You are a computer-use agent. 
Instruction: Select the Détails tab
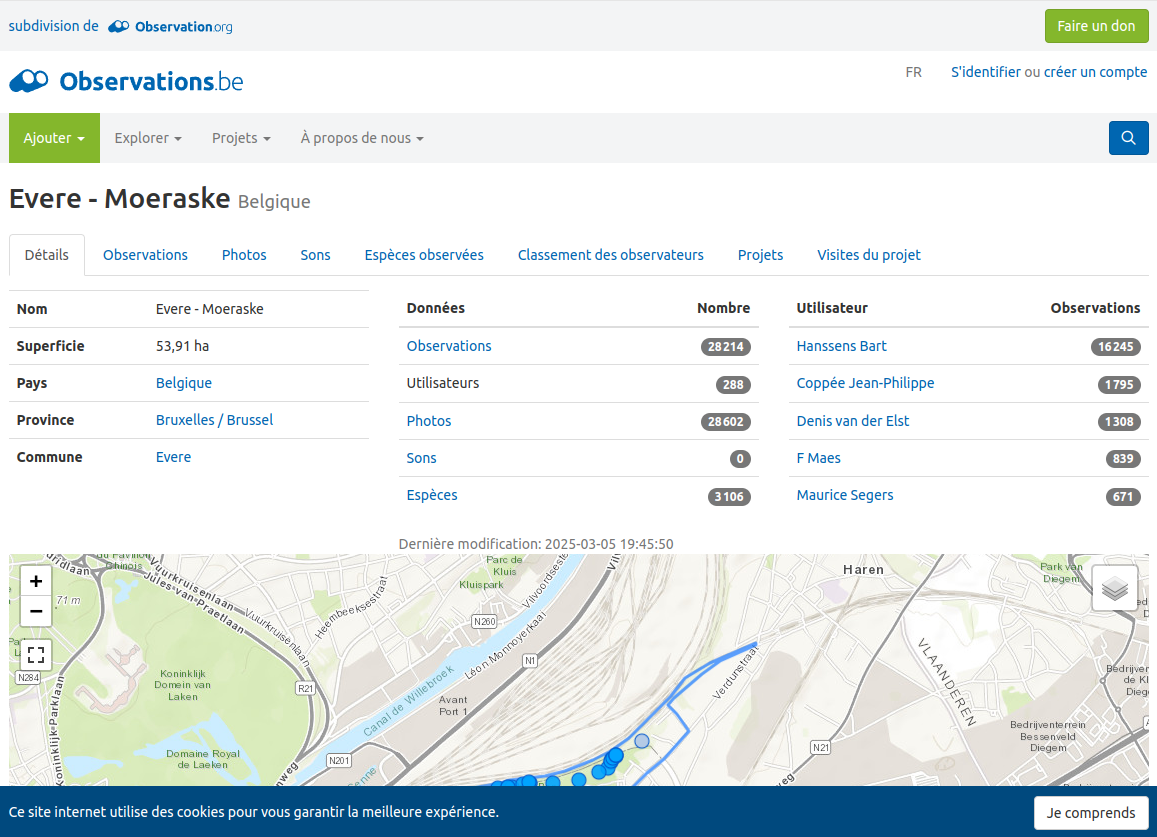[46, 255]
